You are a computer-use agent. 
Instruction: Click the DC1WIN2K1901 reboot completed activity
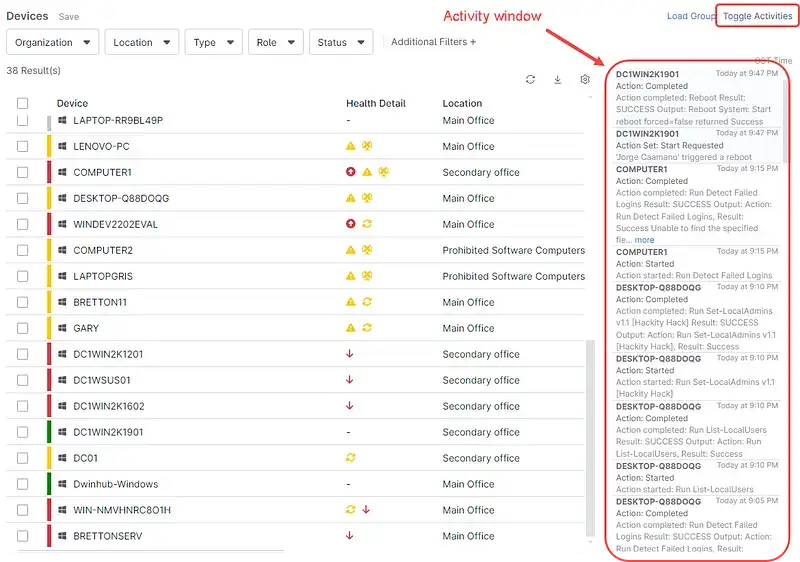pos(696,97)
